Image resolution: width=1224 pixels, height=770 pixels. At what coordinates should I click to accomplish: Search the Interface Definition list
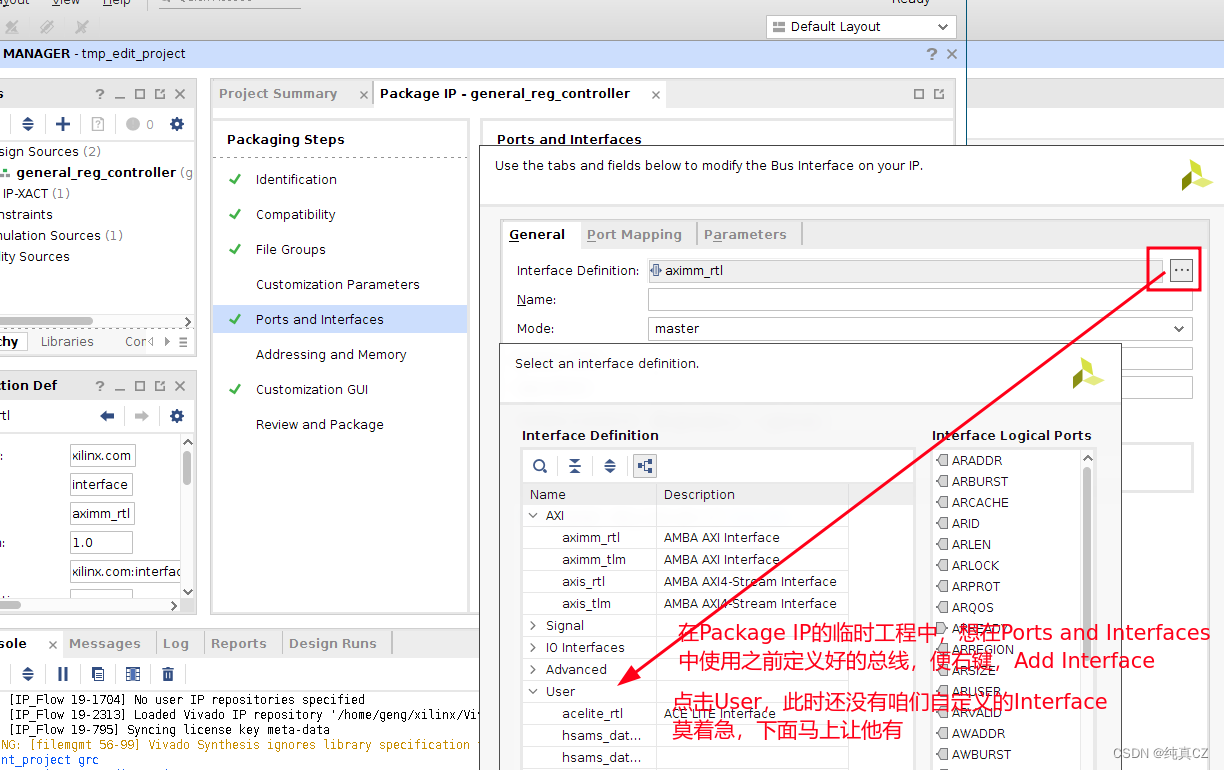pyautogui.click(x=540, y=466)
